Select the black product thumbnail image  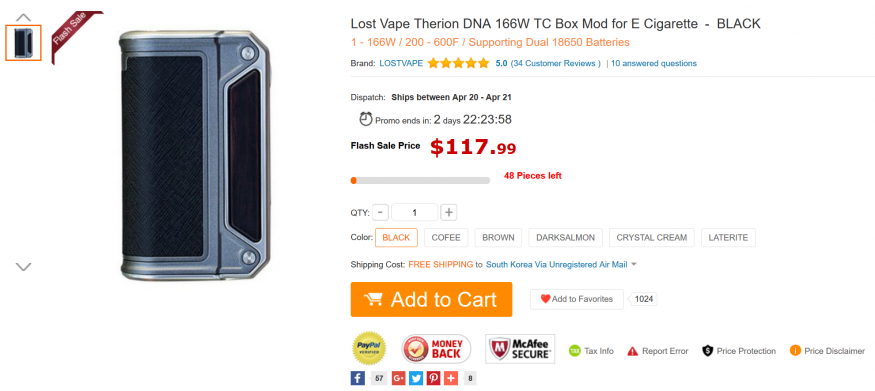tap(23, 43)
